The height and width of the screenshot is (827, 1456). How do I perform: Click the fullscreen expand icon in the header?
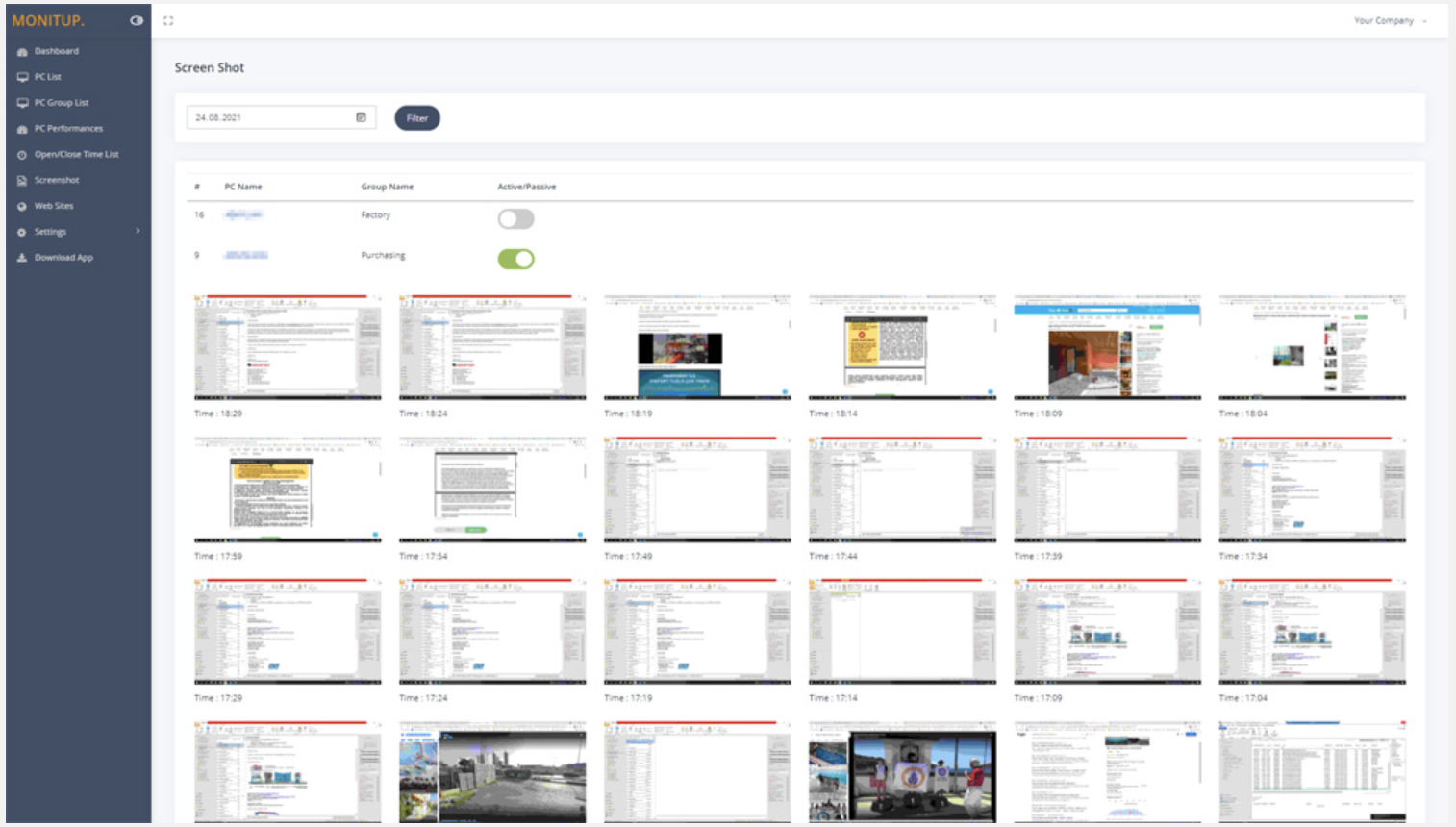pos(169,19)
